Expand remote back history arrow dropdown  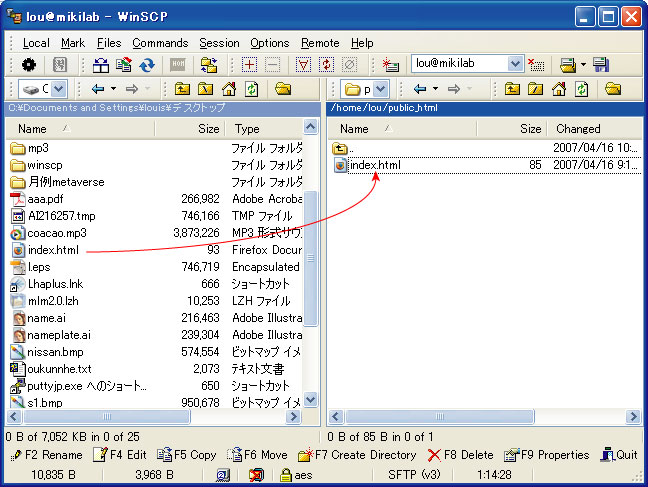pos(435,89)
